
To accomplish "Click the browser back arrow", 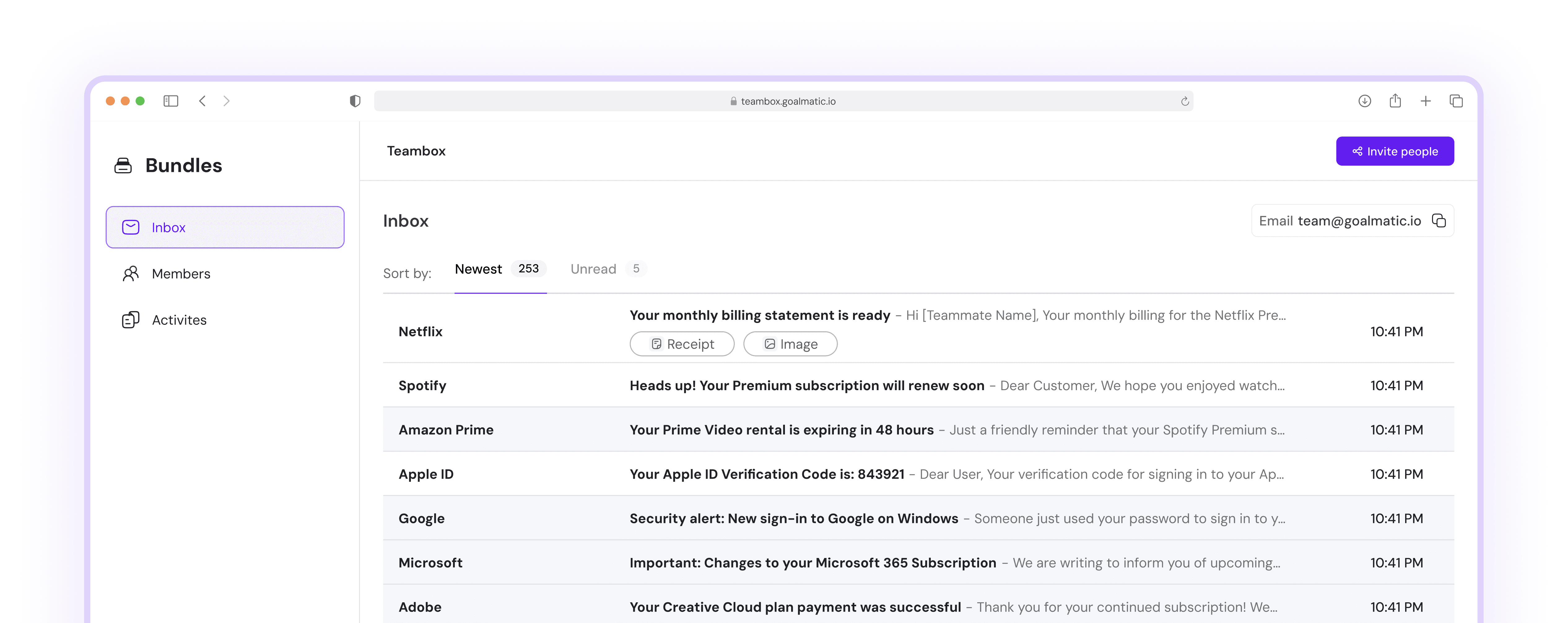I will (x=202, y=101).
